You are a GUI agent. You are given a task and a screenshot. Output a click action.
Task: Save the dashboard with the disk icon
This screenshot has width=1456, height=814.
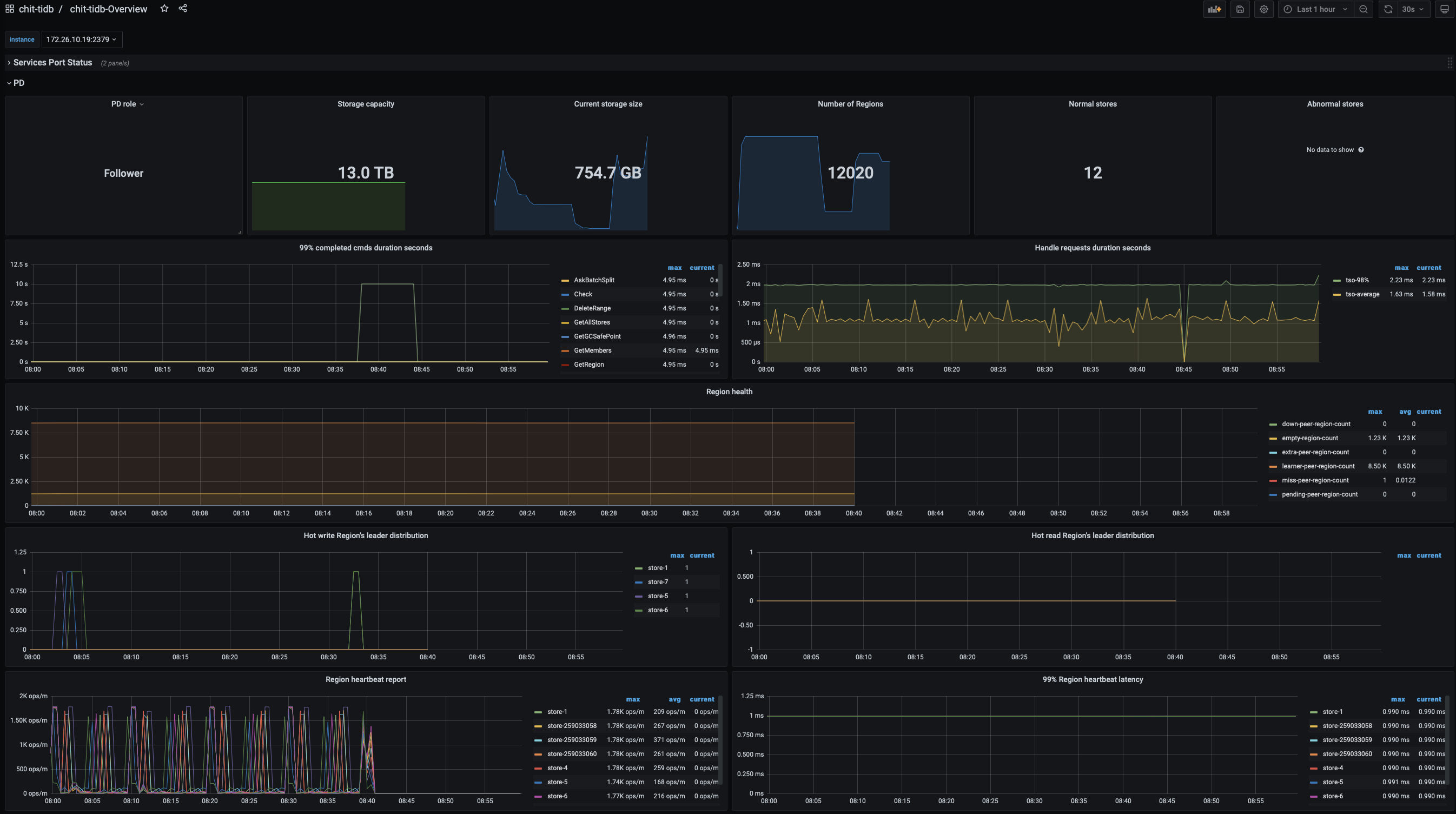click(x=1240, y=9)
